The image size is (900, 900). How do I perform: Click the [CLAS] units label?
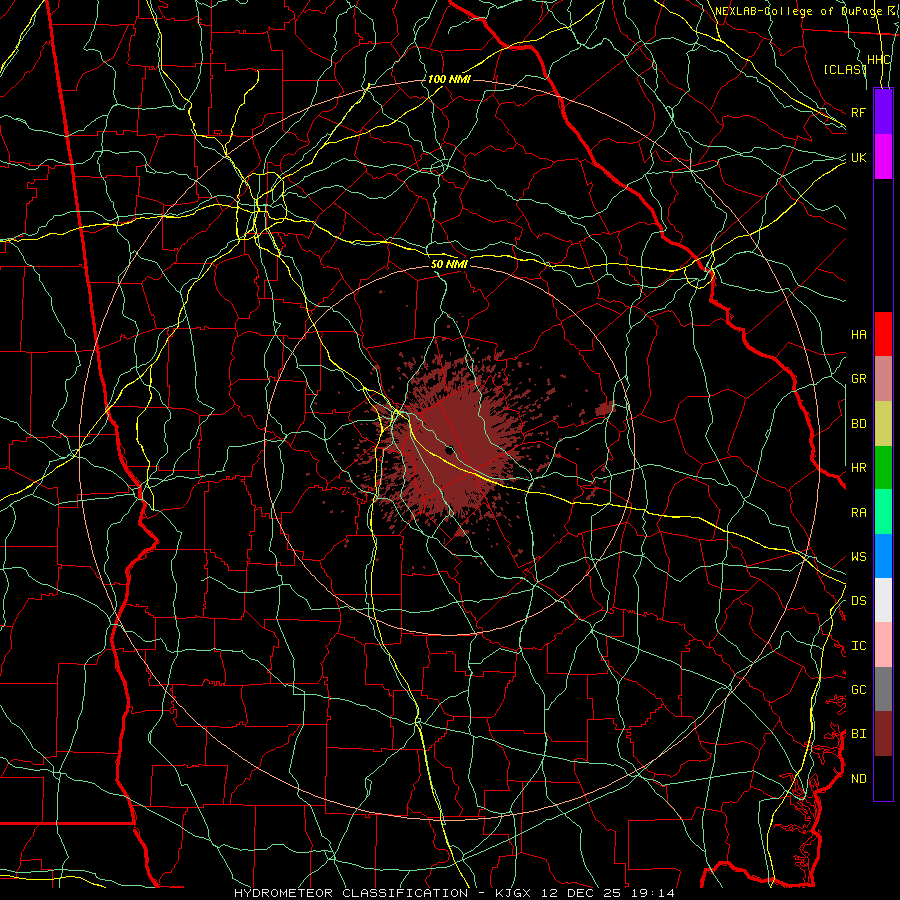click(x=844, y=69)
